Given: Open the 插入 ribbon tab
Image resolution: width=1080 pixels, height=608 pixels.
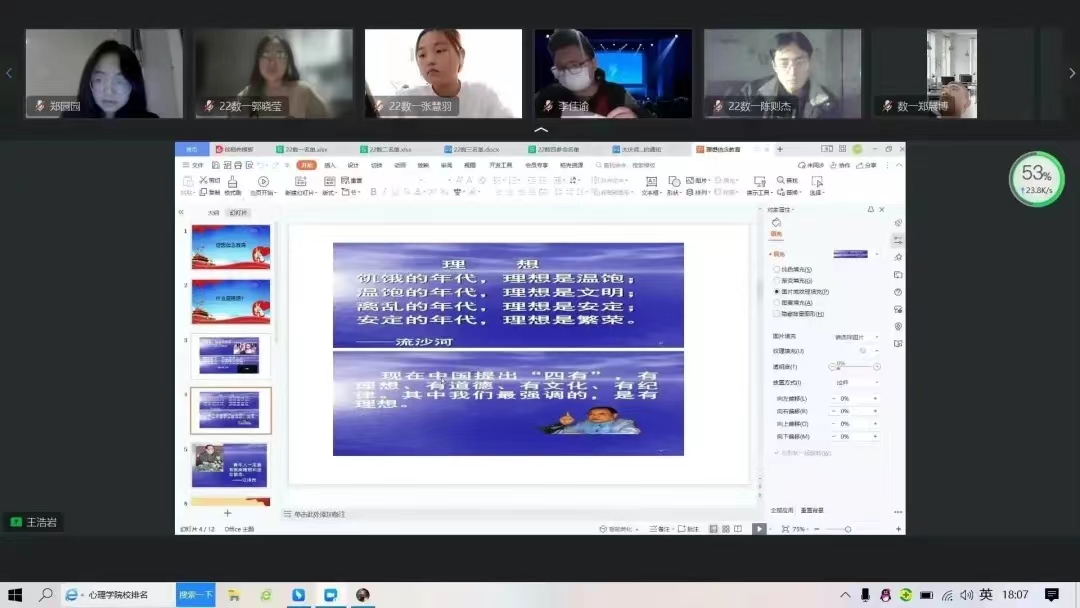Looking at the screenshot, I should [x=330, y=165].
